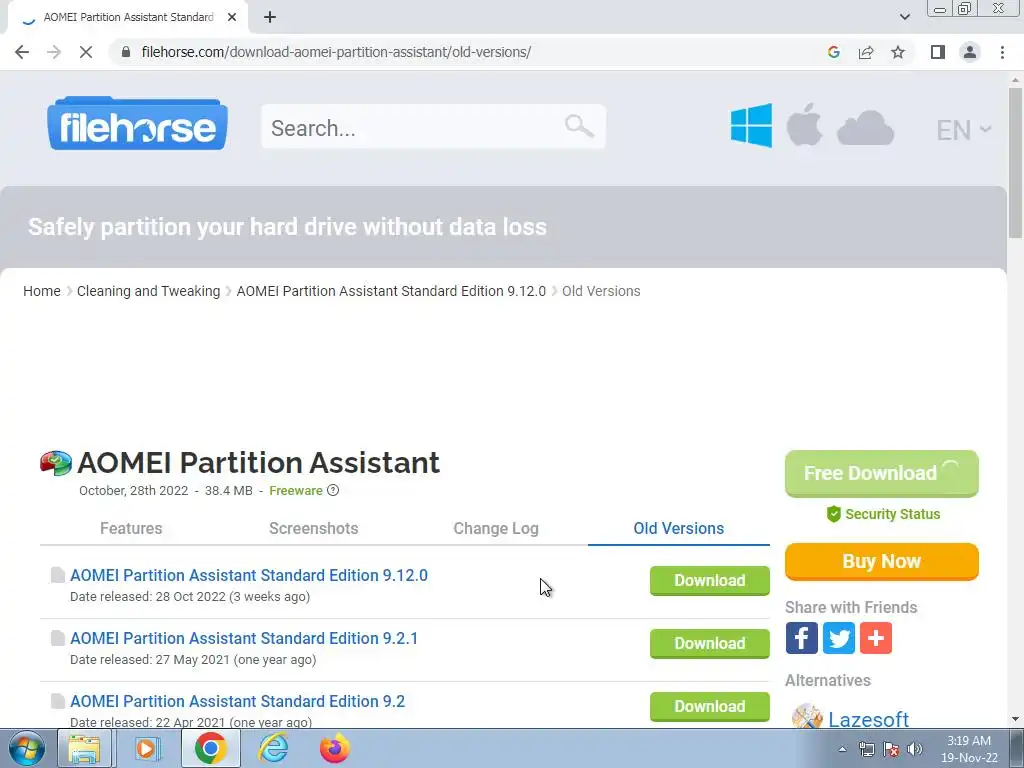Viewport: 1024px width, 768px height.
Task: Click the address bar URL
Action: point(336,52)
